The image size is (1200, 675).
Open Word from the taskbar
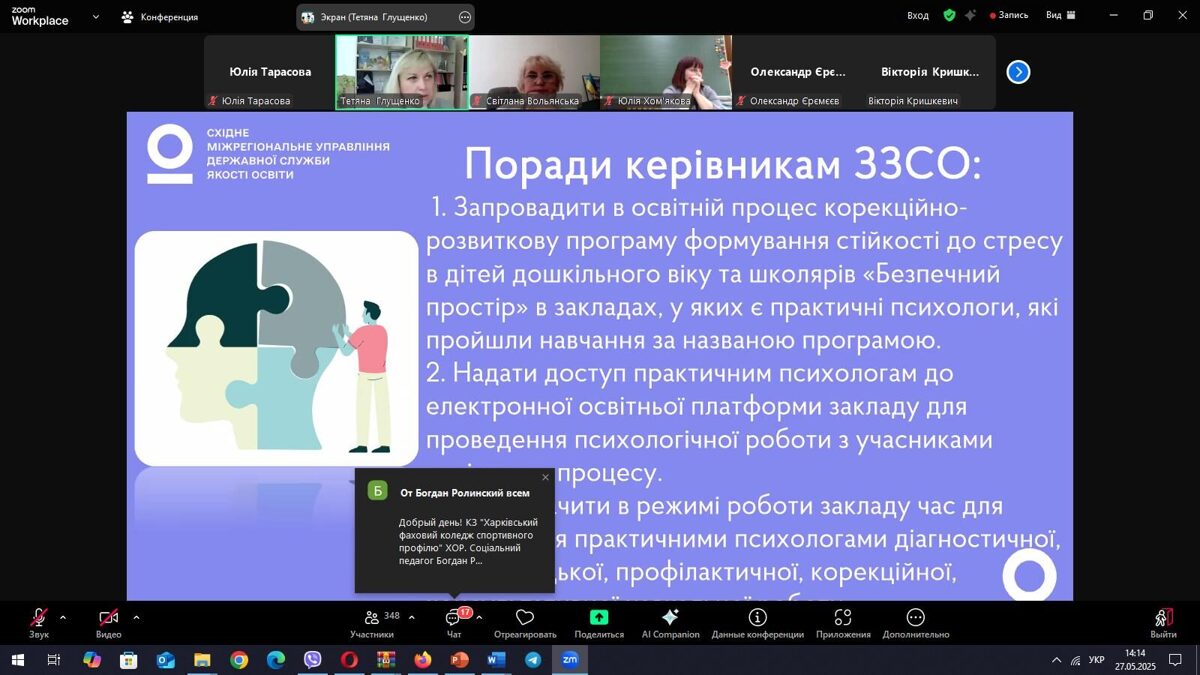tap(496, 660)
